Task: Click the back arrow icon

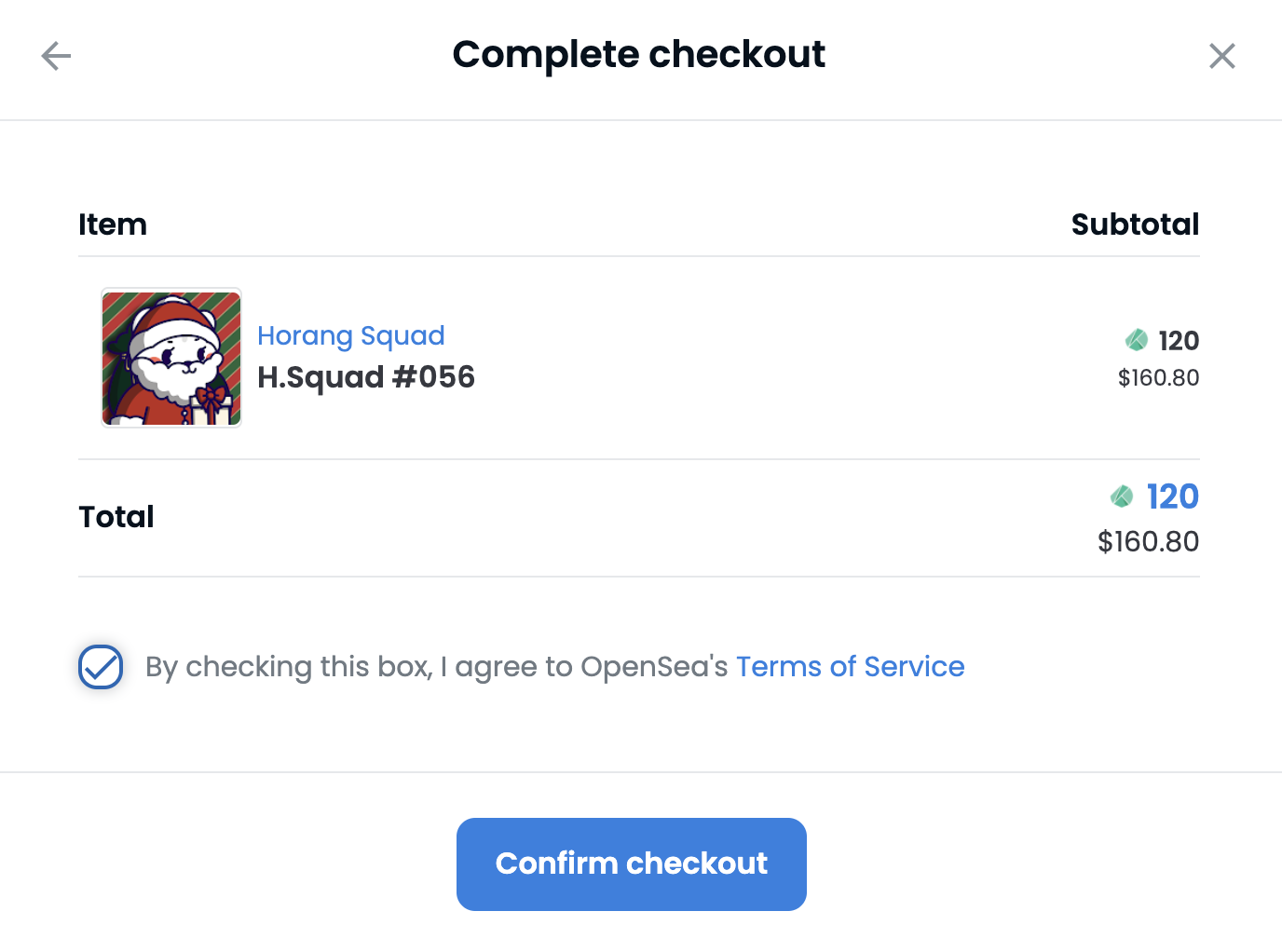Action: pos(56,56)
